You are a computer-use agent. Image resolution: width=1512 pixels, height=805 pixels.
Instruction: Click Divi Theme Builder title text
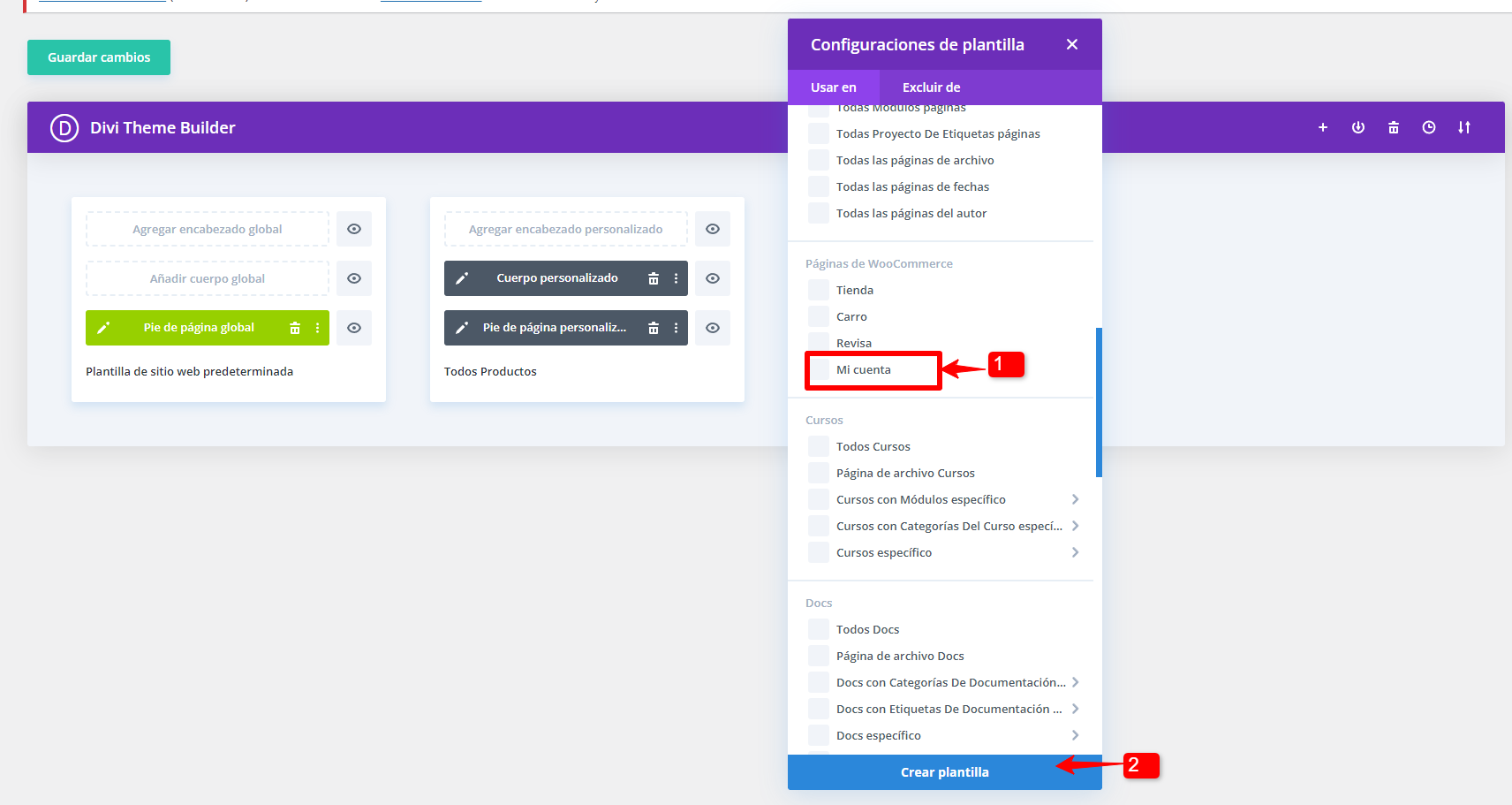coord(163,128)
